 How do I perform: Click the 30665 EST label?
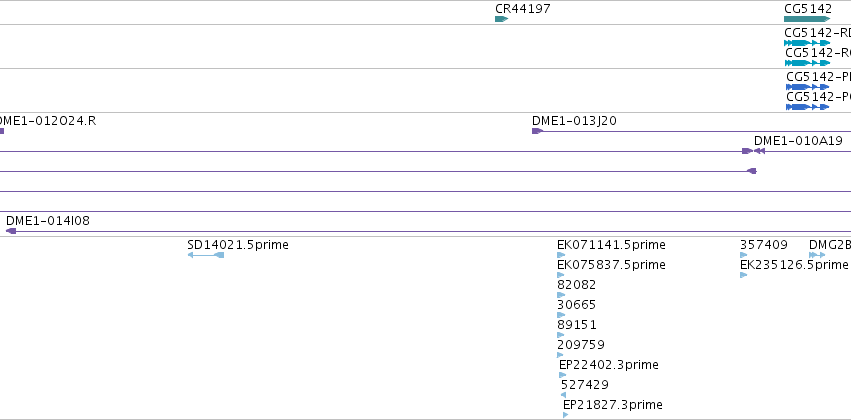coord(576,305)
